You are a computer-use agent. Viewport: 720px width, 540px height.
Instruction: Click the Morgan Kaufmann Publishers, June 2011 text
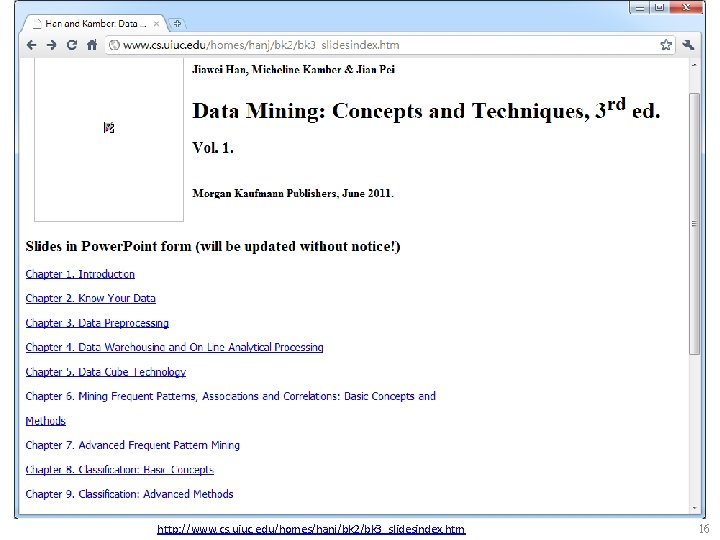[293, 193]
